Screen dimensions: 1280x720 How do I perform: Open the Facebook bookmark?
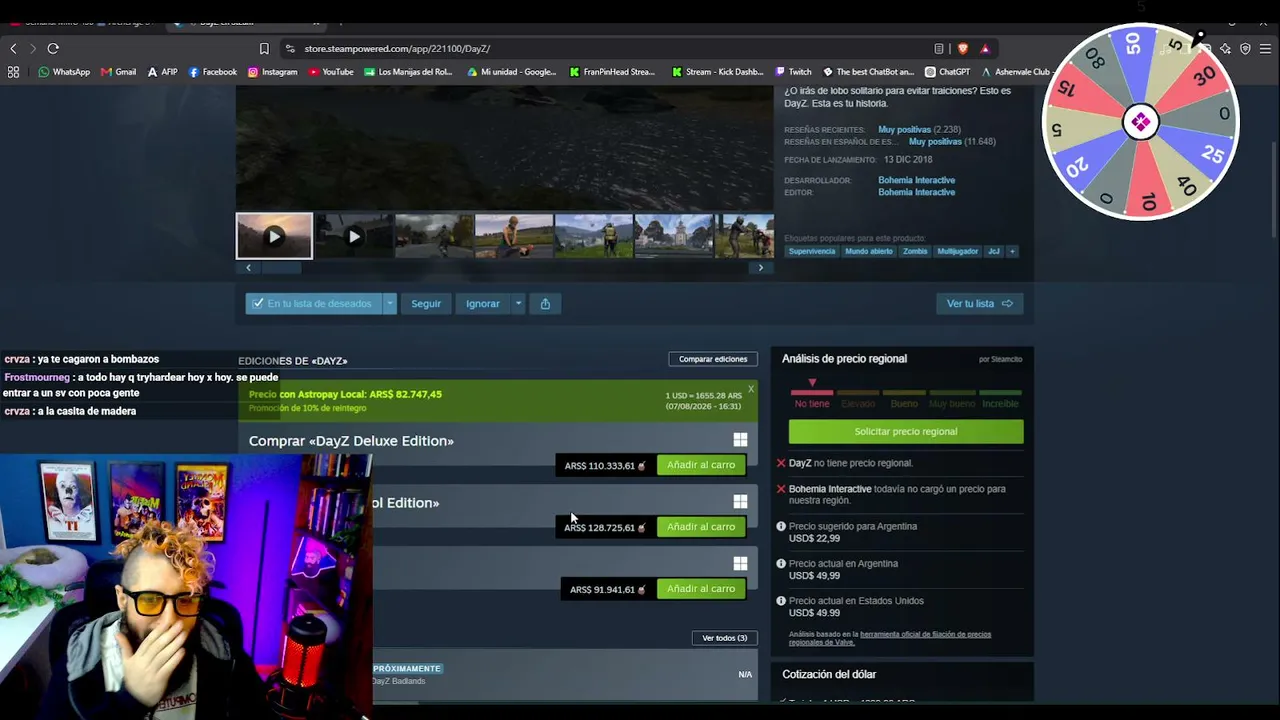[x=213, y=72]
